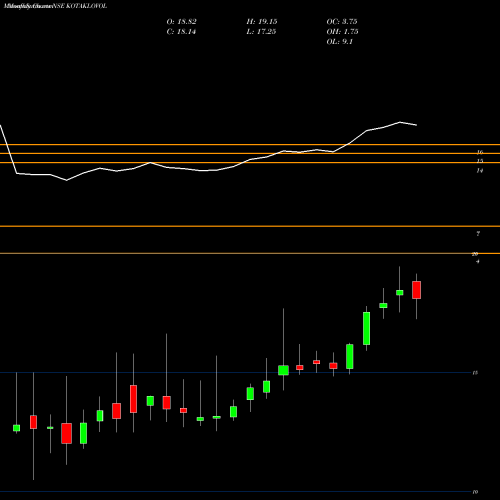Click the OL: 9.1 reading
Screen dimensions: 500x500
point(340,42)
